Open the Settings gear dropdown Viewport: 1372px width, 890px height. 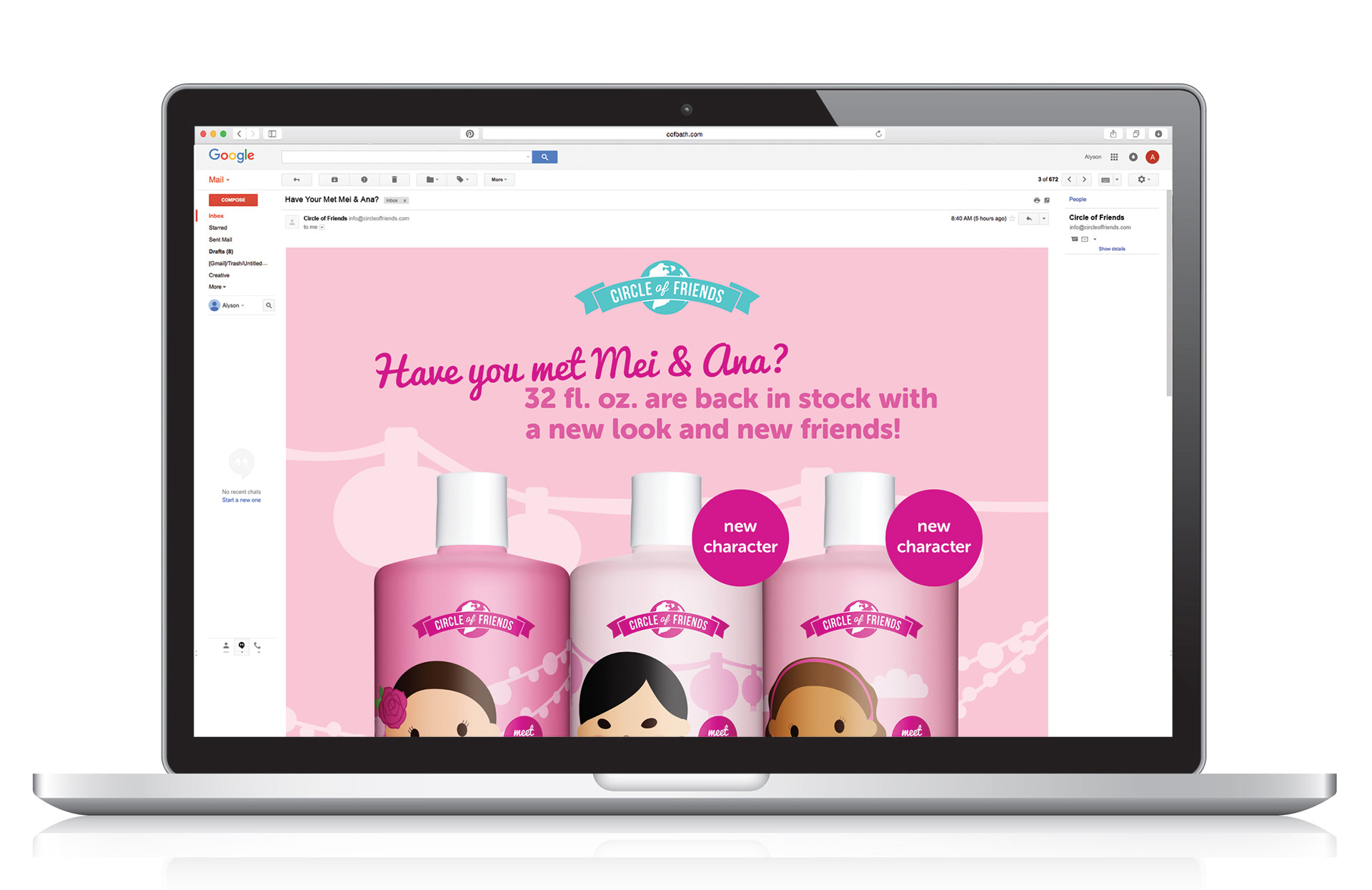[1144, 179]
